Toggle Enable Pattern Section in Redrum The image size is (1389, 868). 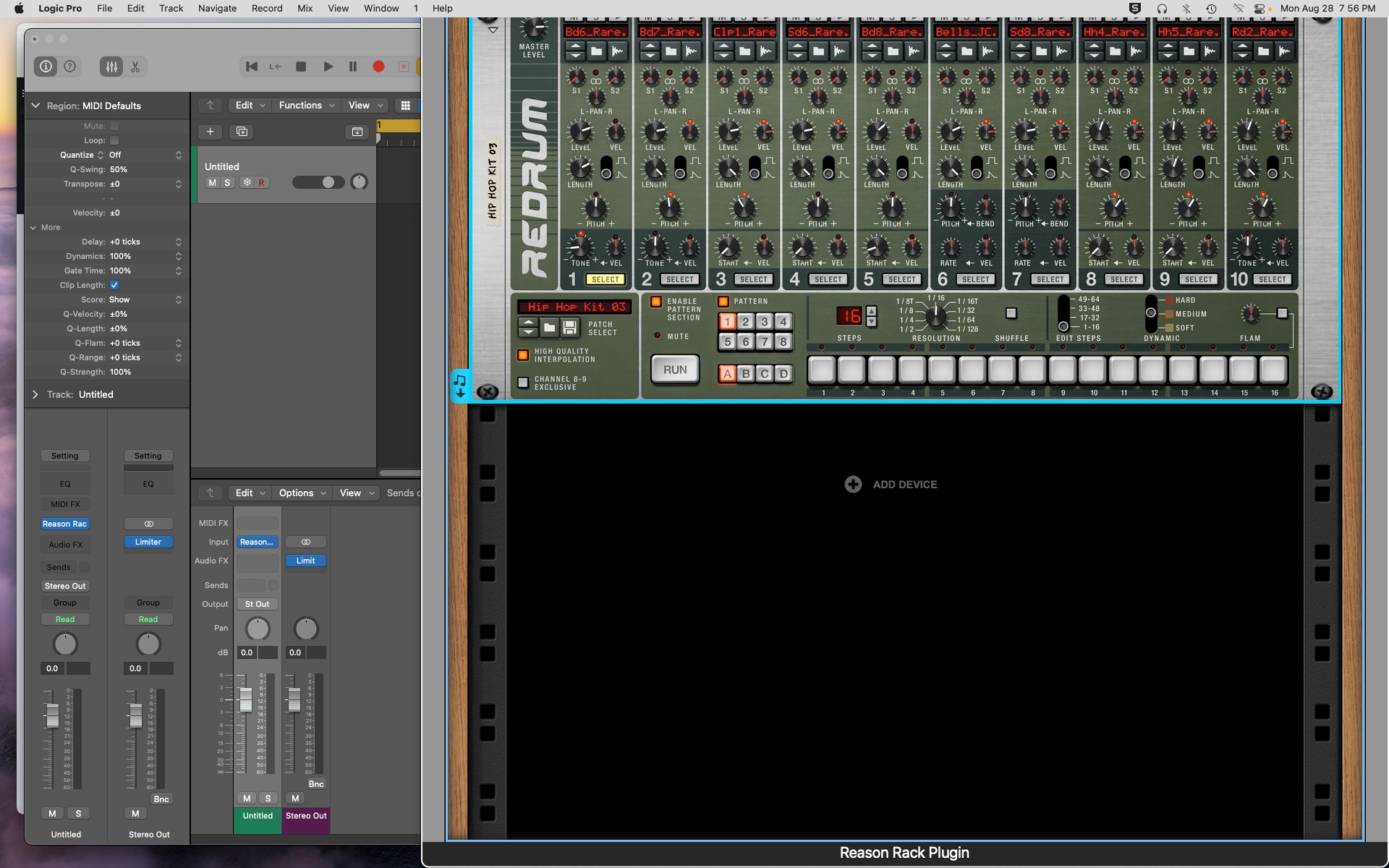(656, 302)
